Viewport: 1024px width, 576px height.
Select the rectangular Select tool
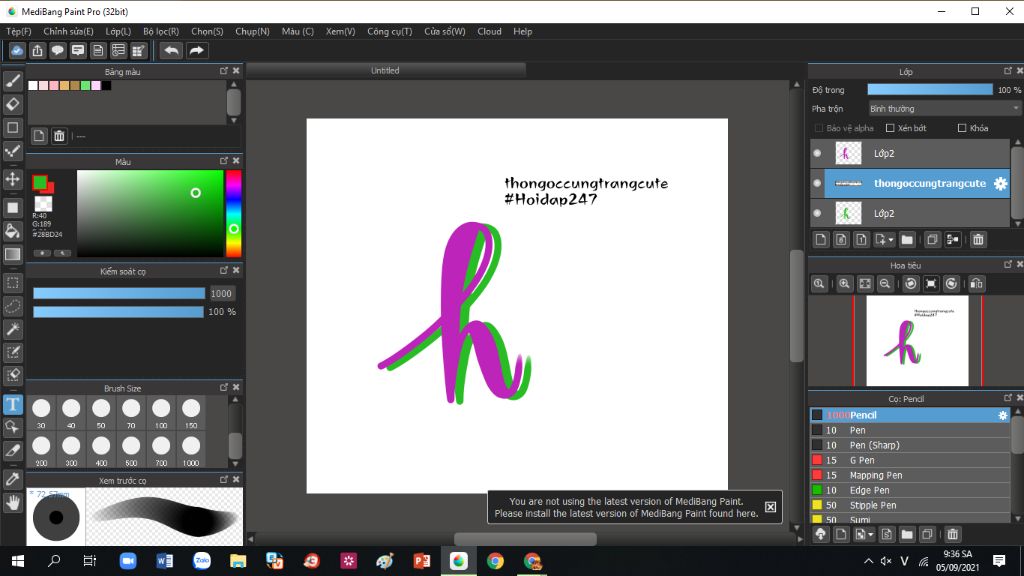pyautogui.click(x=12, y=283)
